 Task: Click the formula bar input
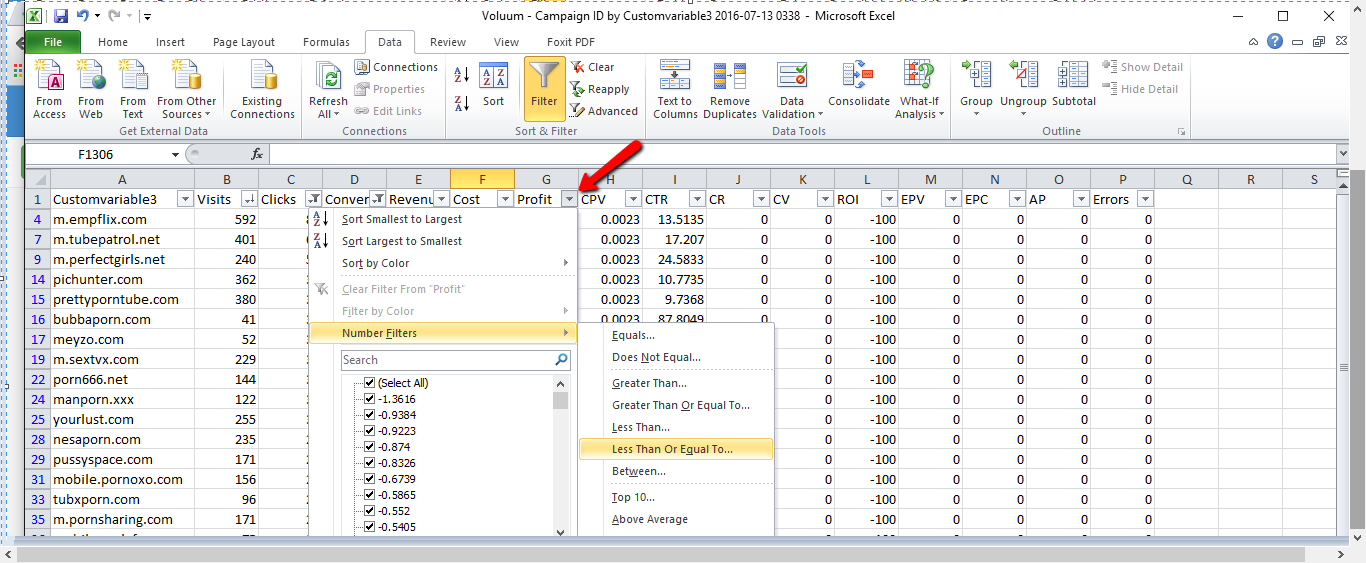click(803, 154)
